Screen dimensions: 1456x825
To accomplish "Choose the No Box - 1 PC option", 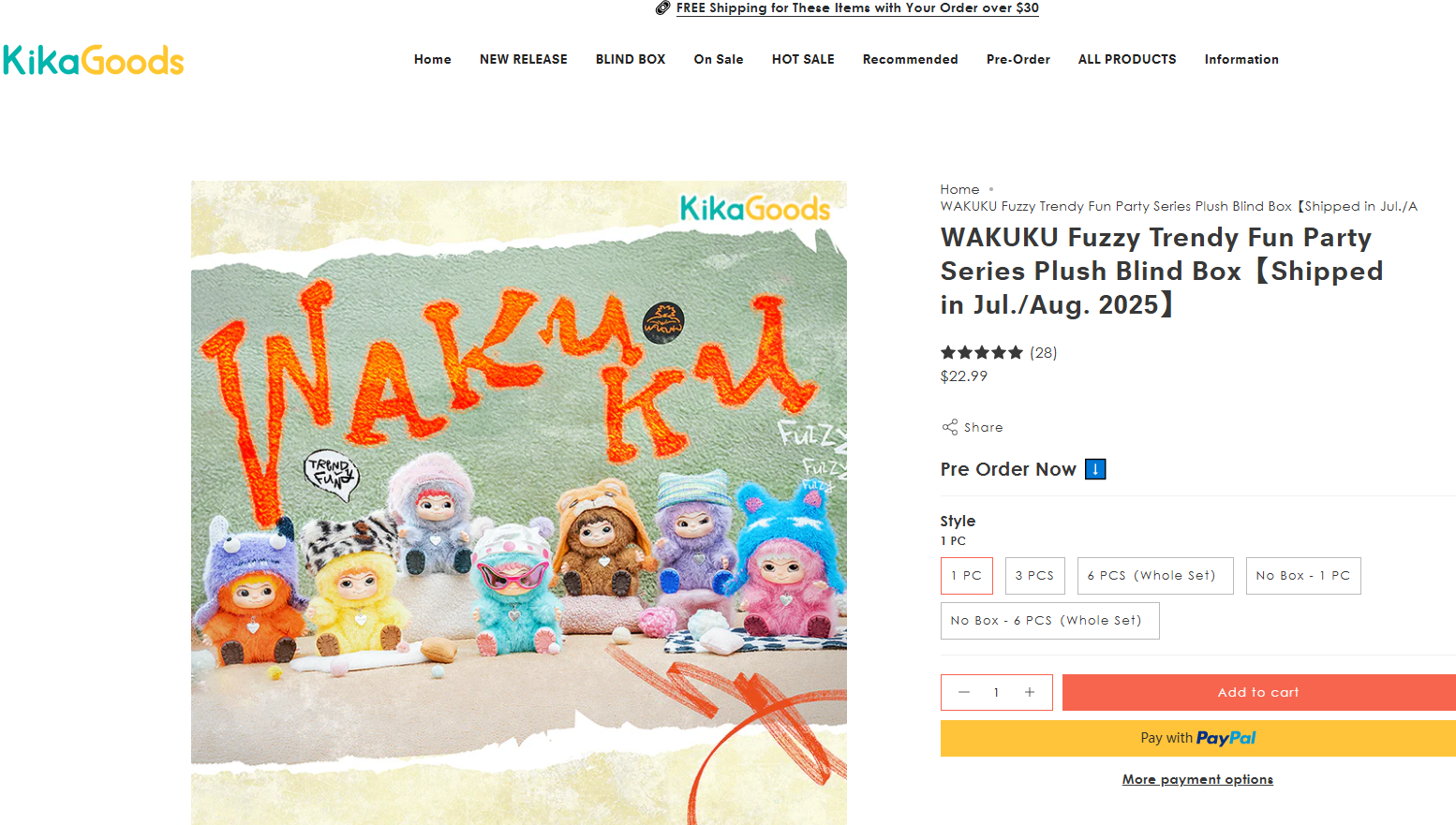I will [x=1302, y=576].
